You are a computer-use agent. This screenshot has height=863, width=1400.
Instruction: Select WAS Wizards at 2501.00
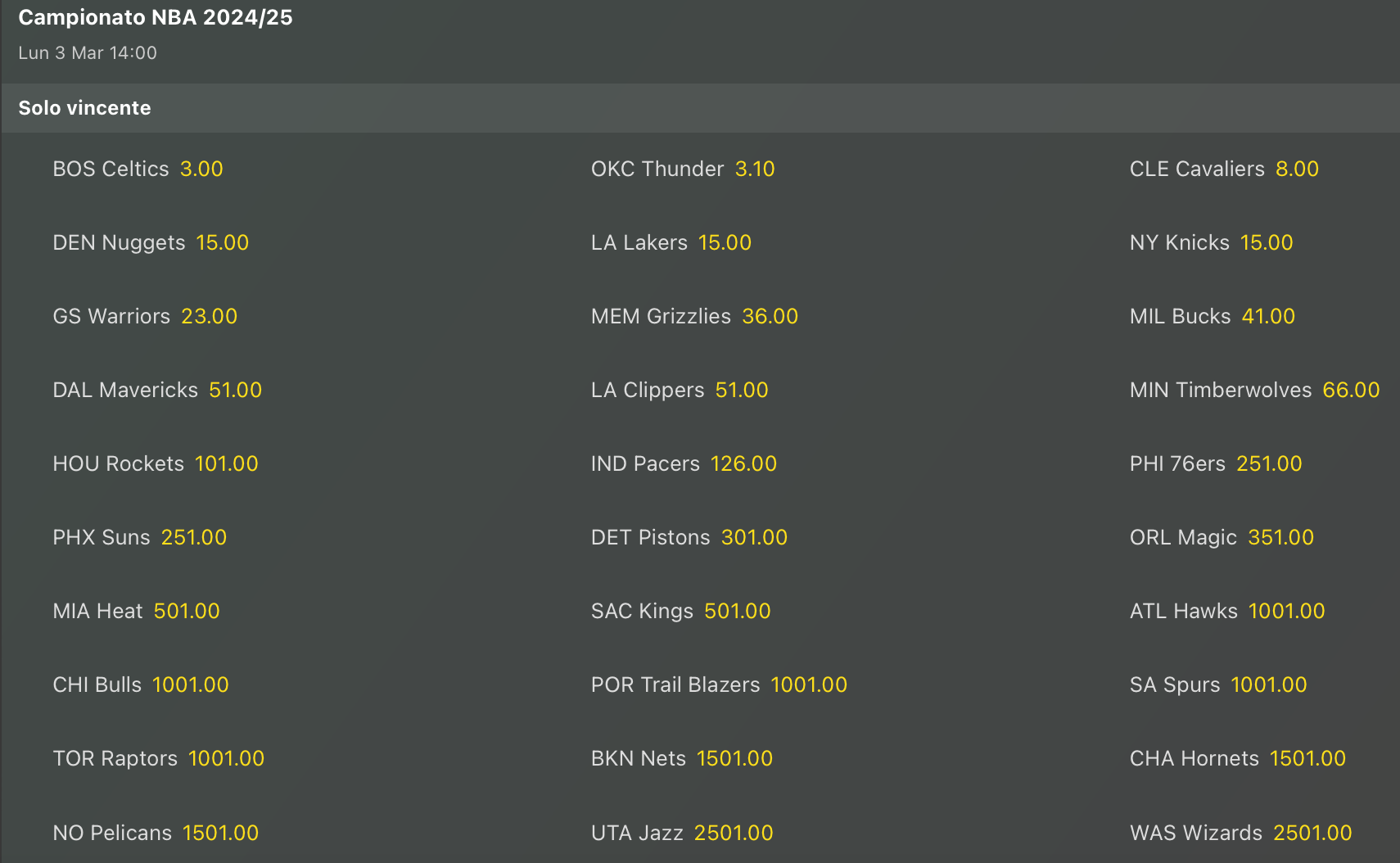coord(1240,833)
